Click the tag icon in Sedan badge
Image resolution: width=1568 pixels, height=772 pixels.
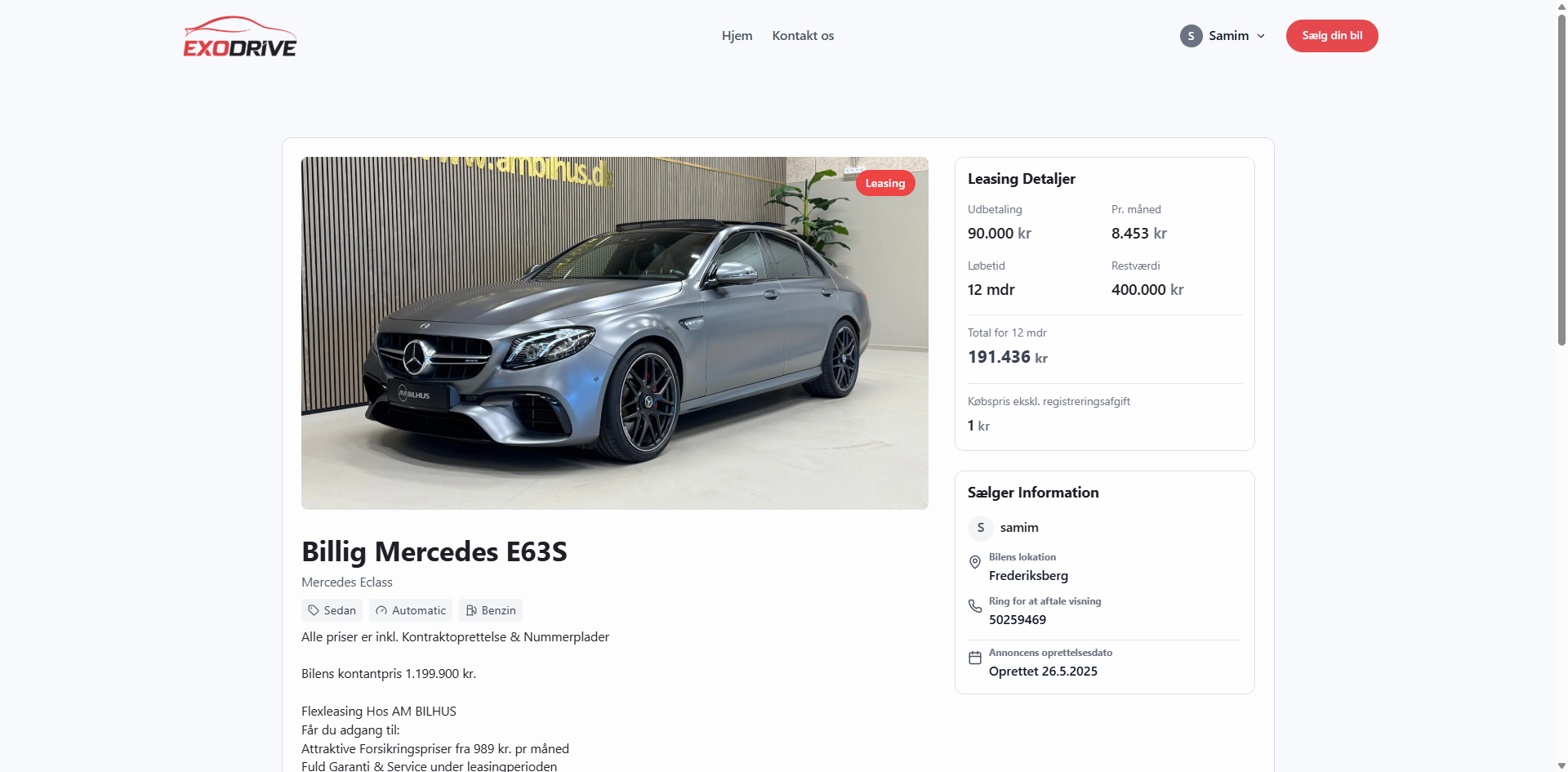(314, 610)
